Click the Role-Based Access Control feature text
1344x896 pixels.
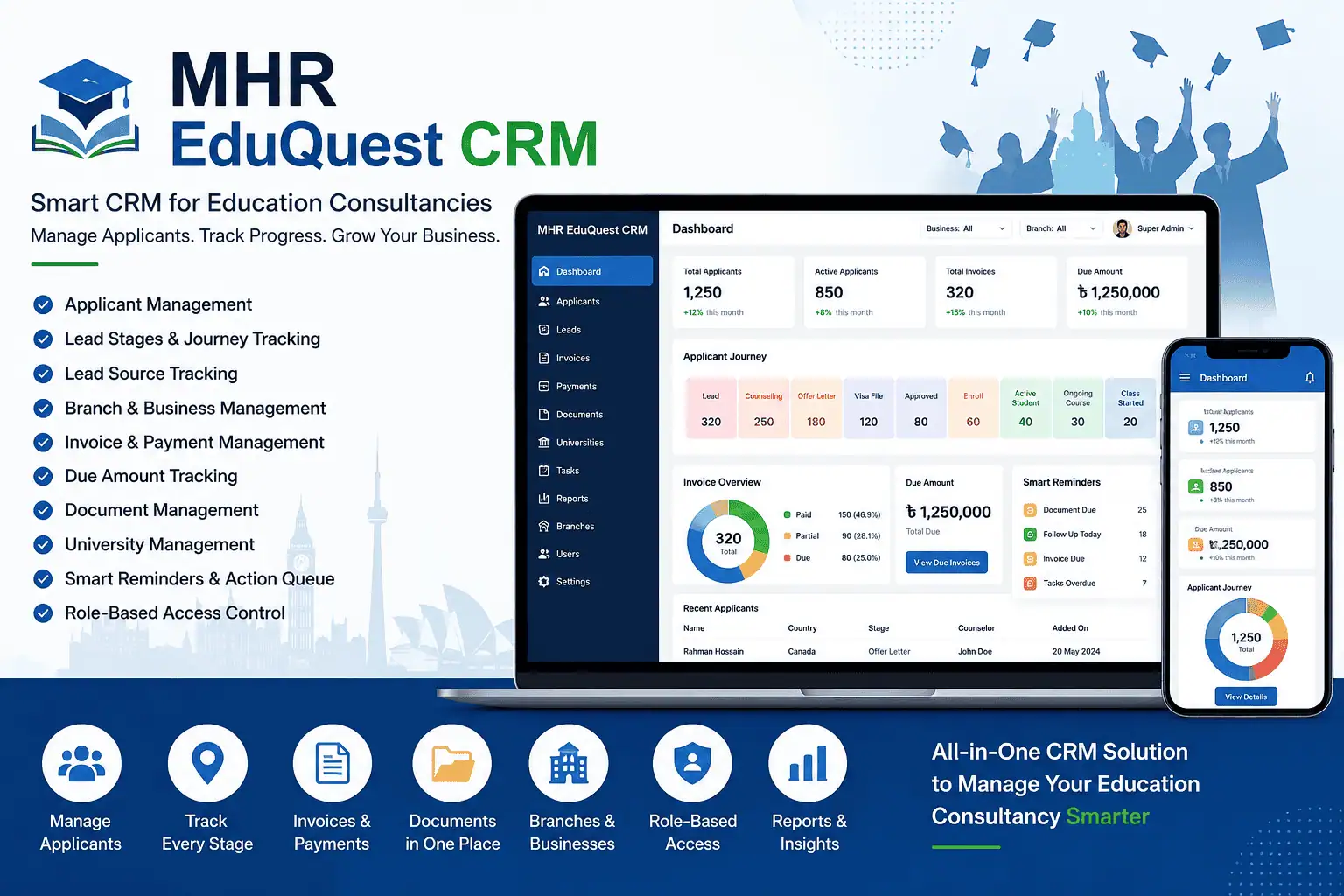click(175, 612)
